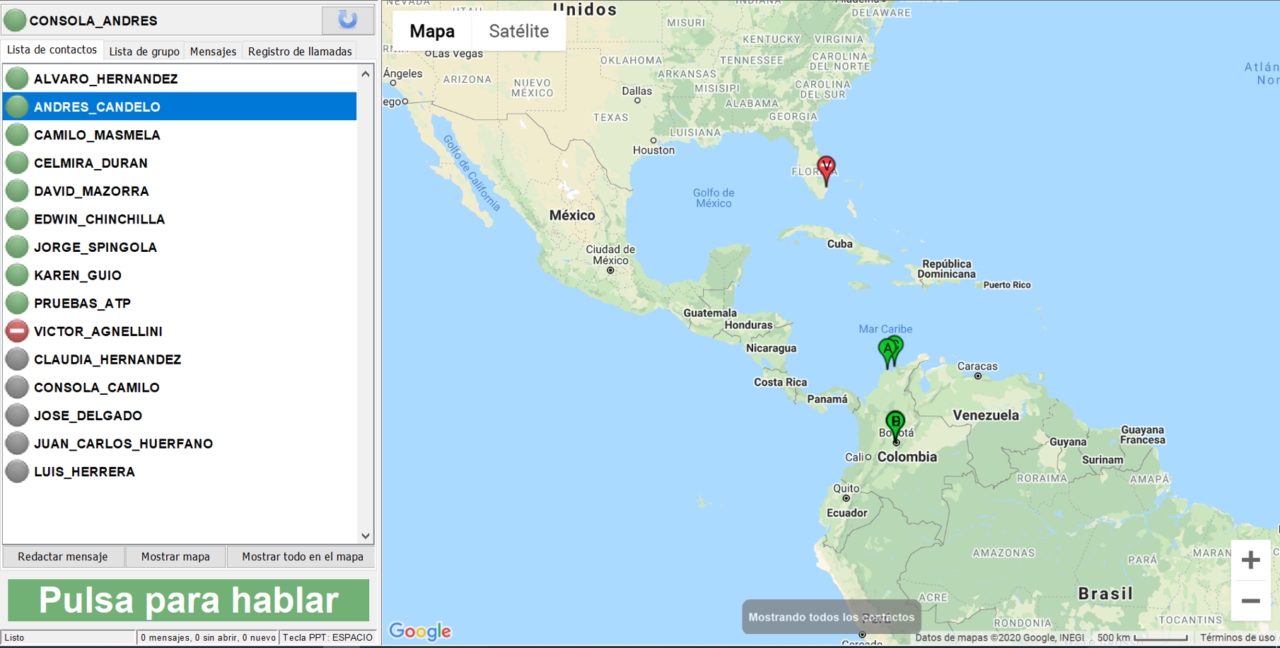Select contact JUAN_CARLOS_HUERFANO

coord(180,443)
